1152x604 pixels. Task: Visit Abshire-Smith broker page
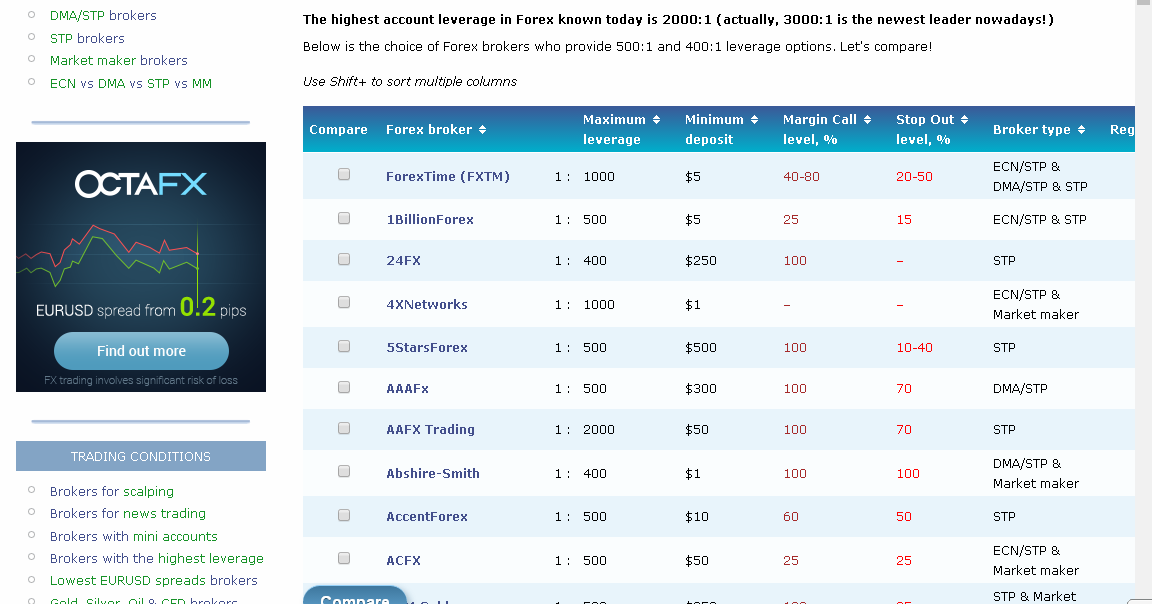(x=433, y=474)
